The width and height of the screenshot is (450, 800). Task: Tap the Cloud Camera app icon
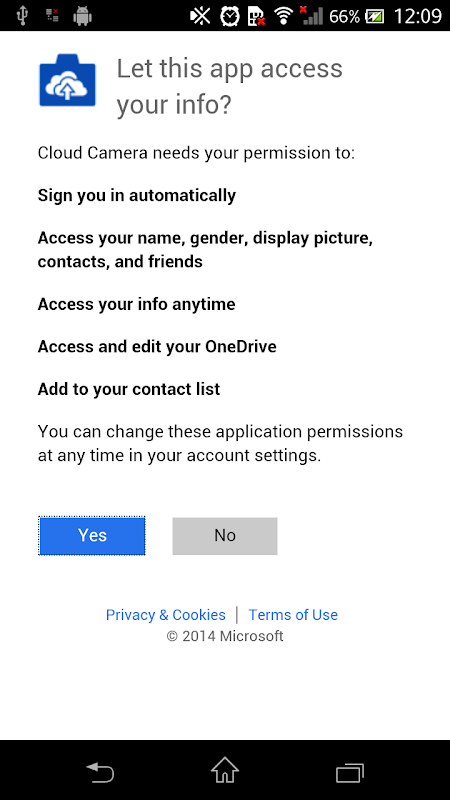67,80
